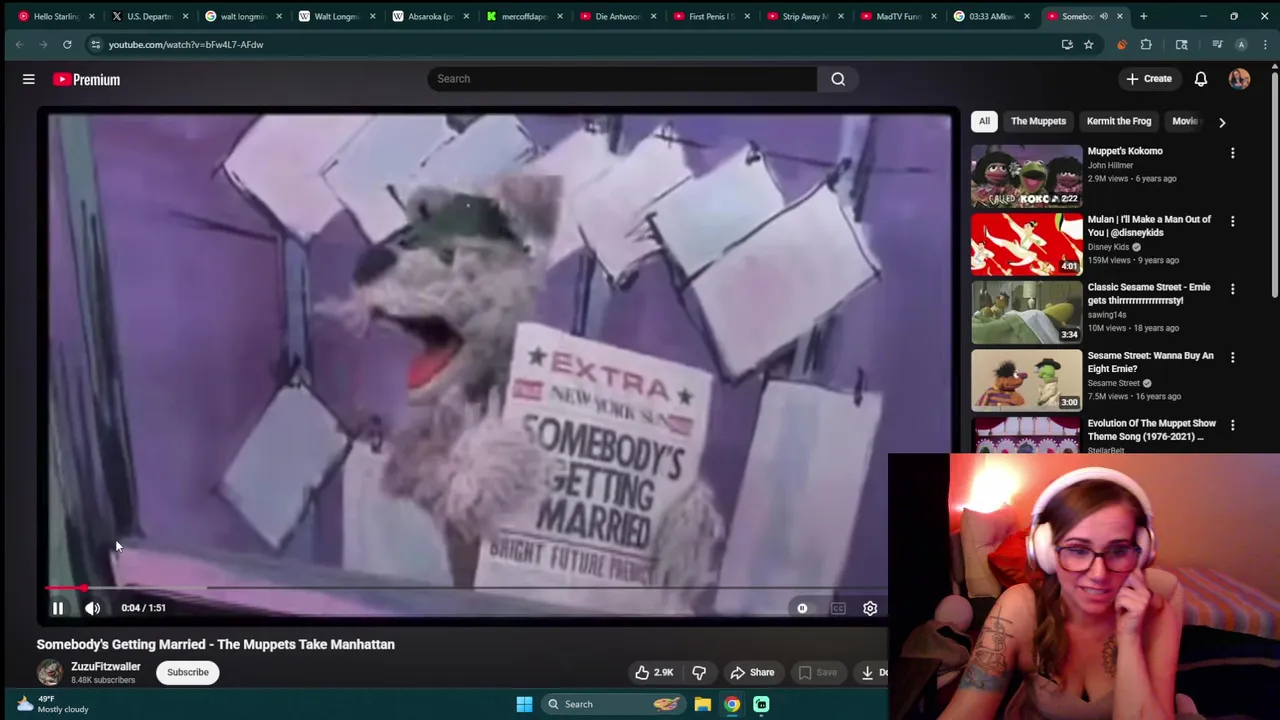Image resolution: width=1280 pixels, height=720 pixels.
Task: Open the ZuzuFitzwaller channel avatar
Action: [x=50, y=672]
